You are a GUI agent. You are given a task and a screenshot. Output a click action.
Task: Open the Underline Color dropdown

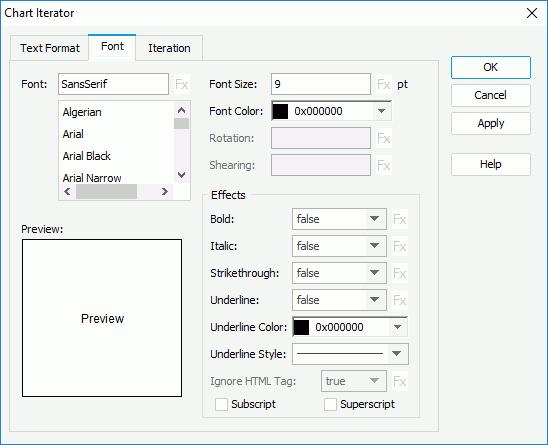pyautogui.click(x=397, y=327)
